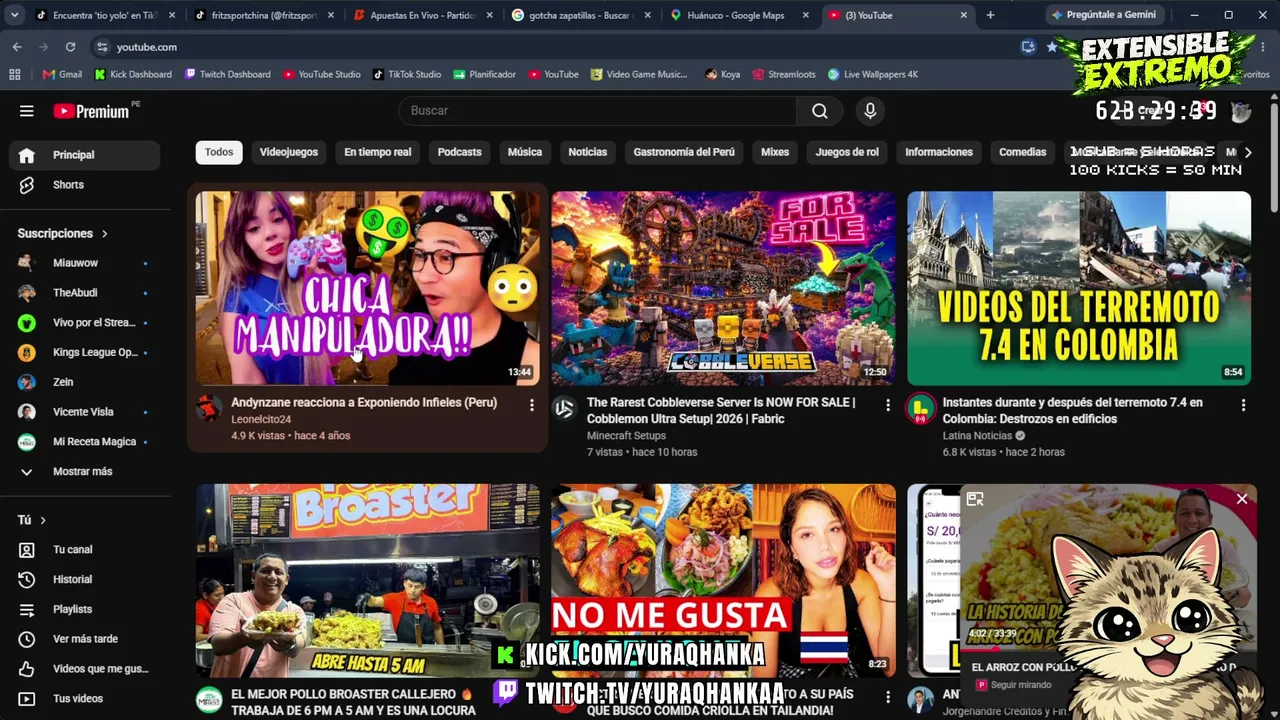
Task: Select the Juegos de rol chip
Action: point(847,152)
